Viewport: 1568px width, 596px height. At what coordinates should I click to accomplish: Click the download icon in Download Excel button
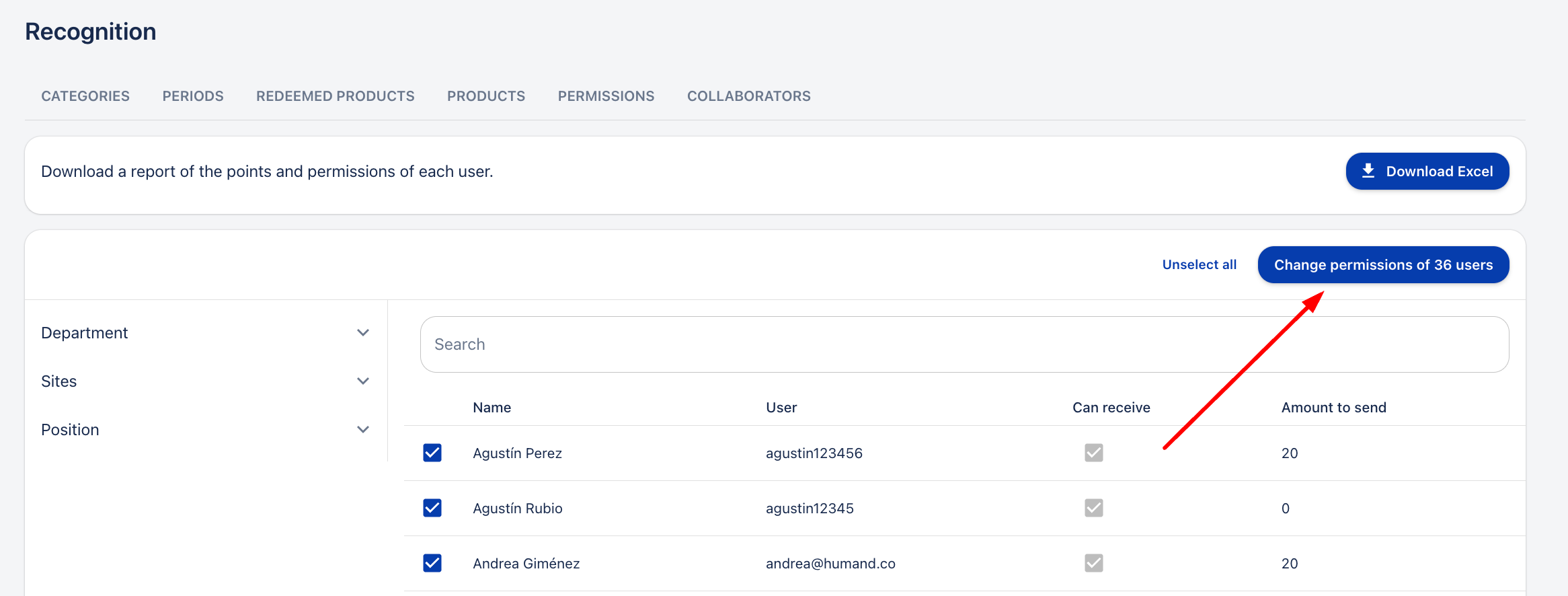1368,171
